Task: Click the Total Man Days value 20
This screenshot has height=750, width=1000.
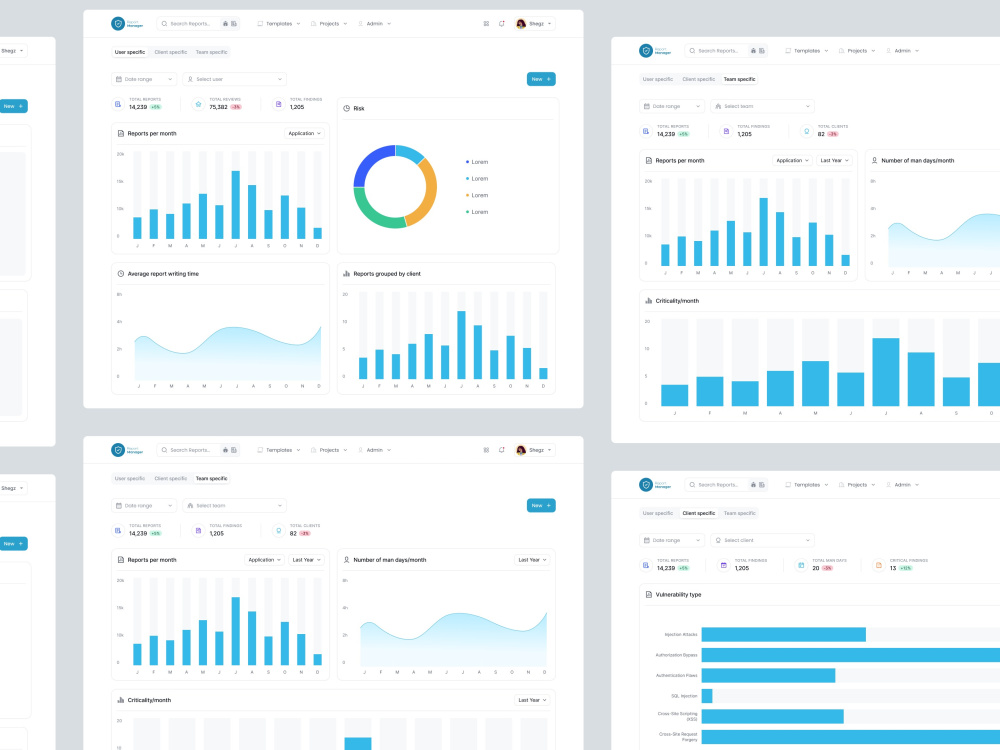Action: [816, 568]
